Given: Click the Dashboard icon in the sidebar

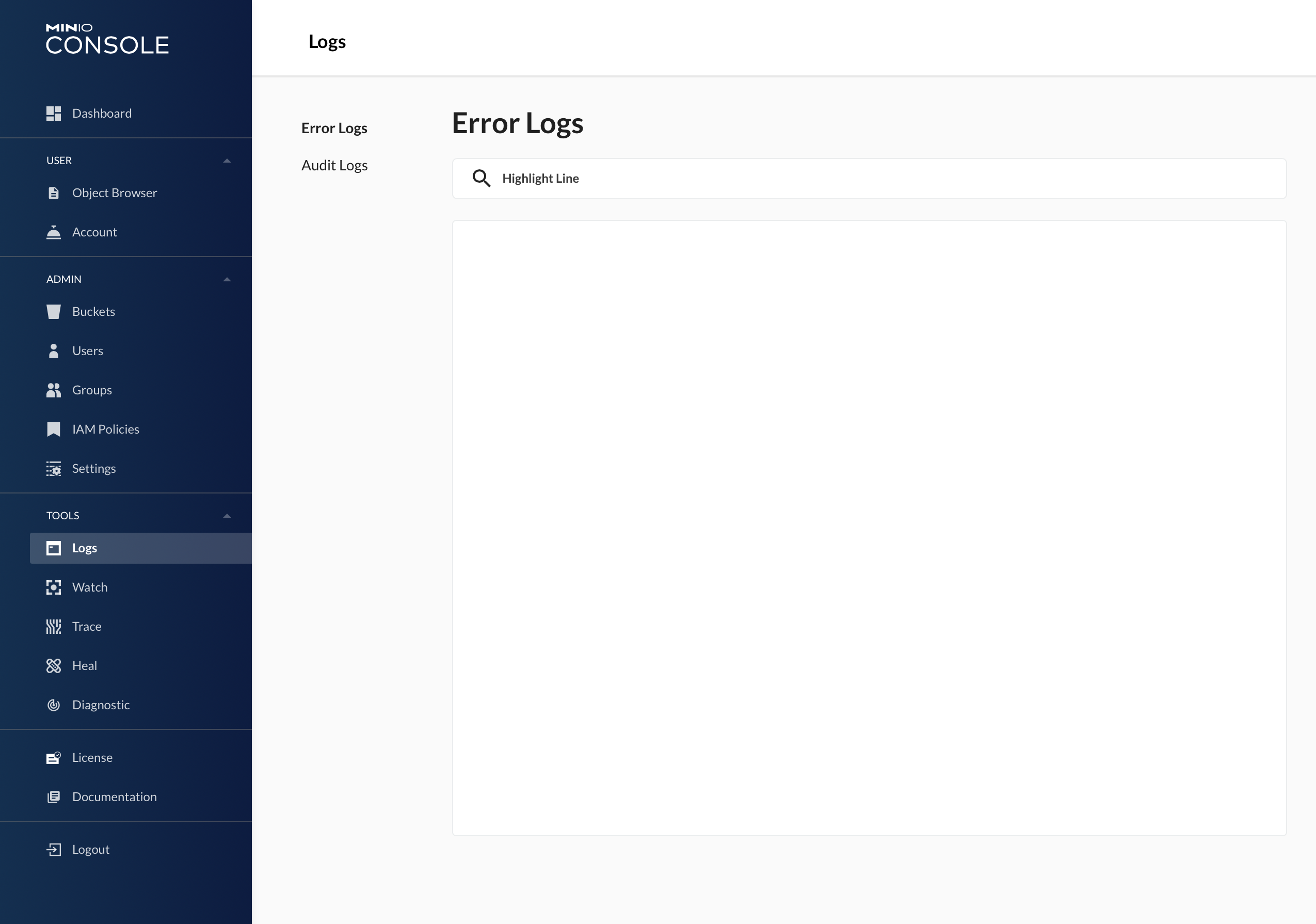Looking at the screenshot, I should tap(53, 114).
